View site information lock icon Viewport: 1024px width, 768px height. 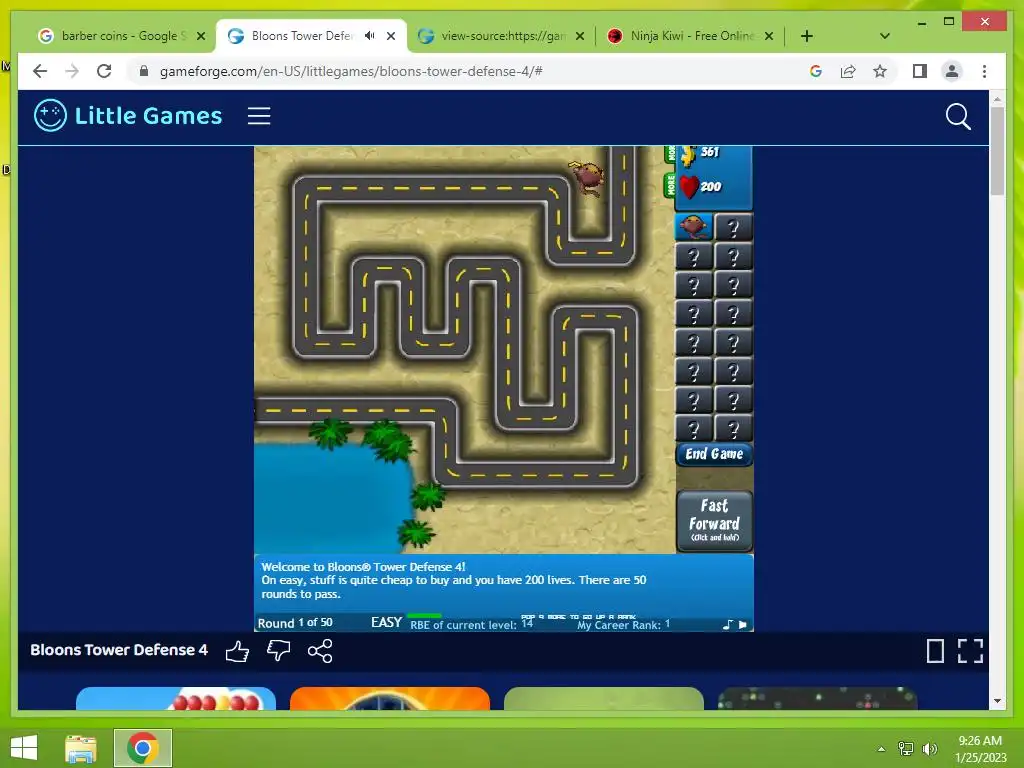[x=144, y=71]
